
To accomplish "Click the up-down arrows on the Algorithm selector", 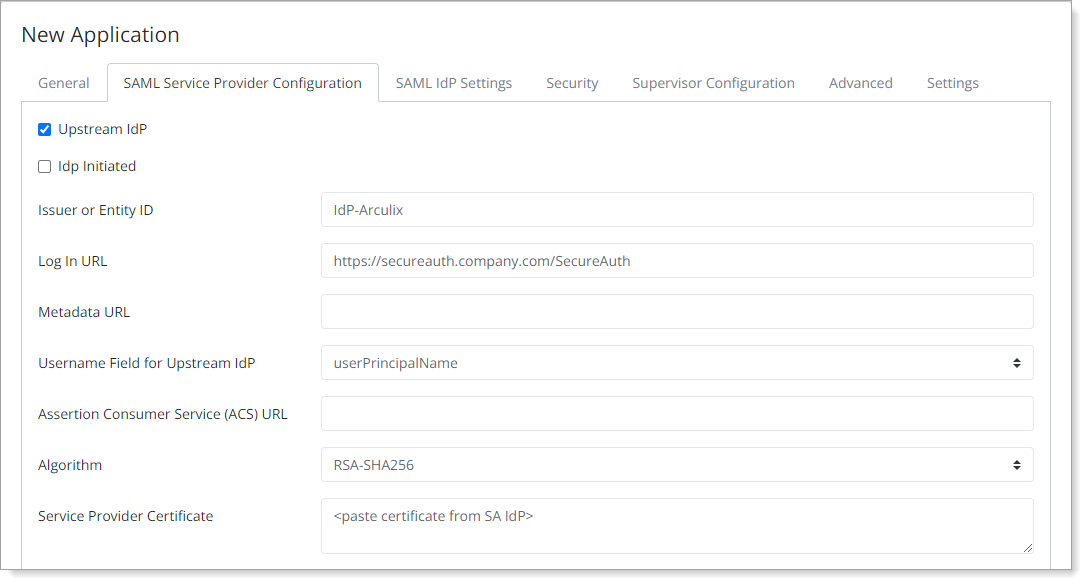I will point(1019,464).
